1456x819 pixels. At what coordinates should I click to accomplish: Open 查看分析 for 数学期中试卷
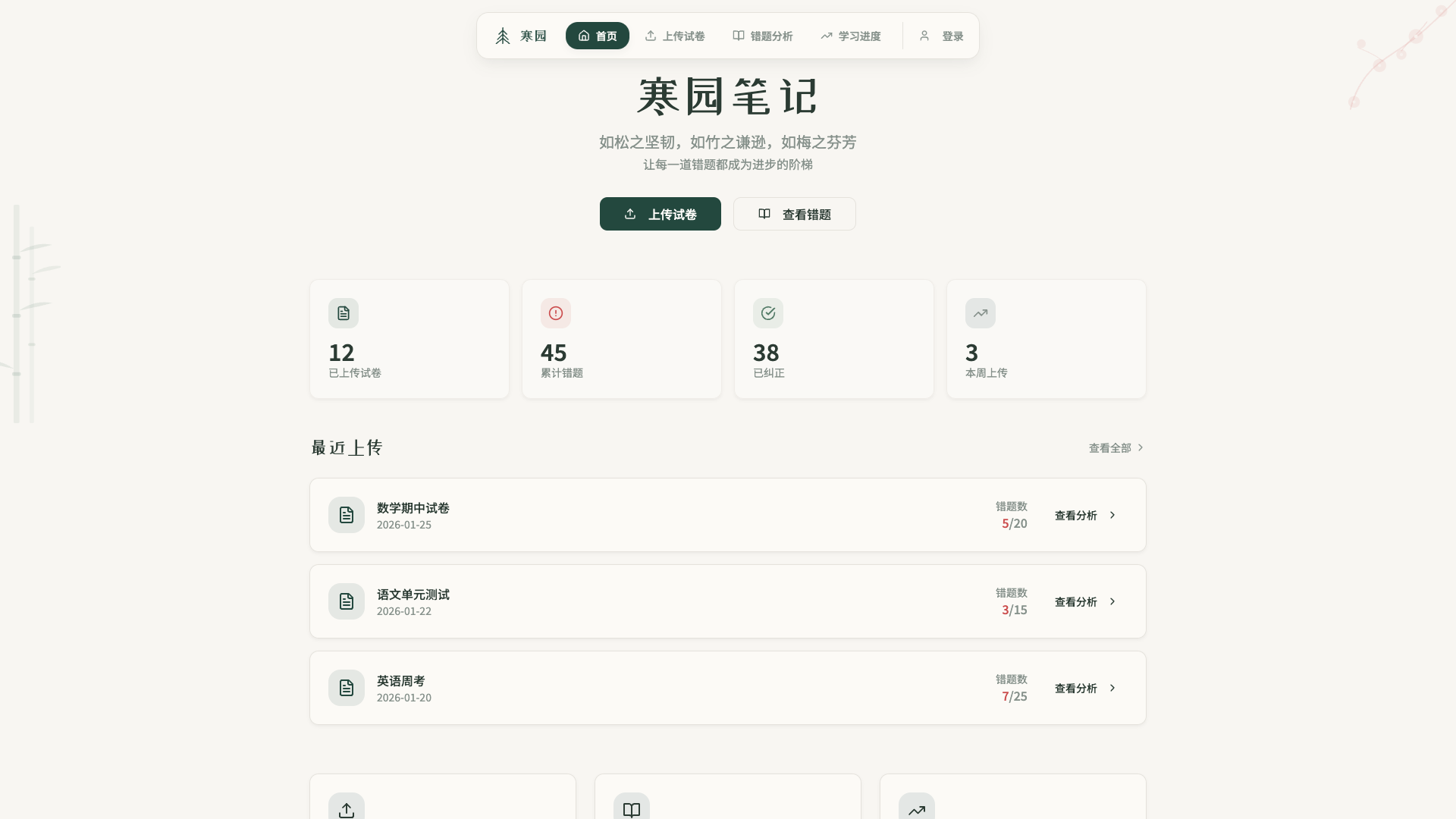tap(1075, 515)
